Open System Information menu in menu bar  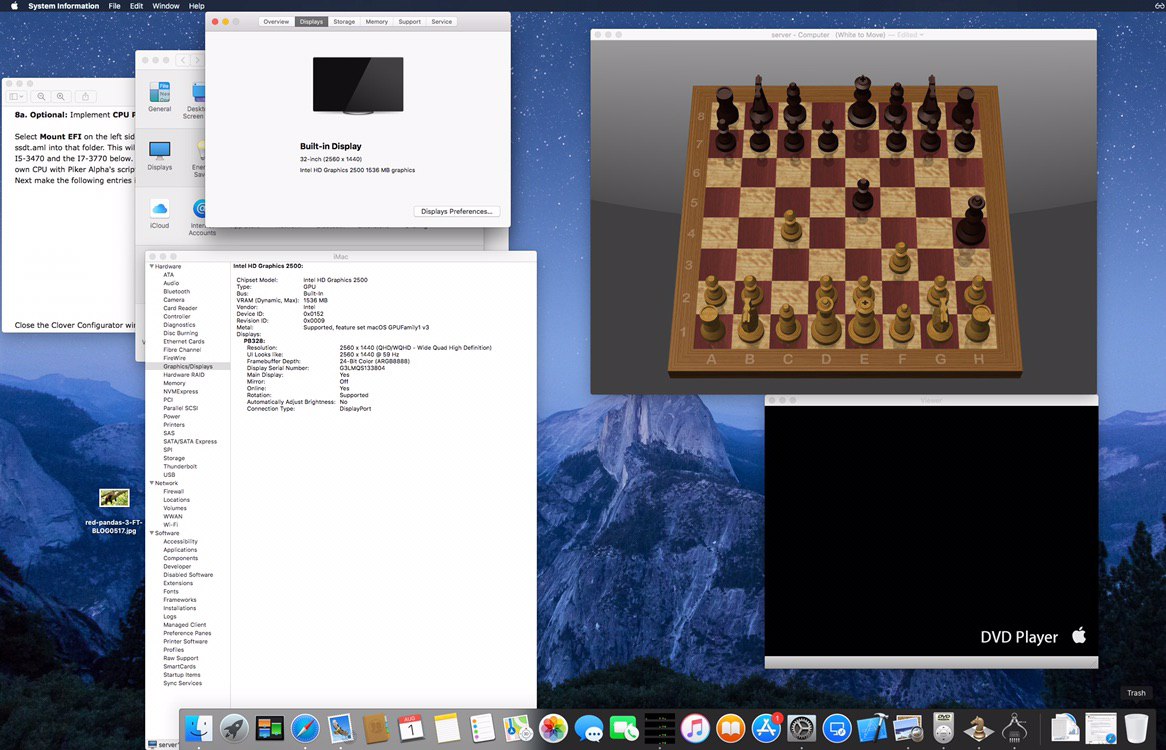[63, 6]
